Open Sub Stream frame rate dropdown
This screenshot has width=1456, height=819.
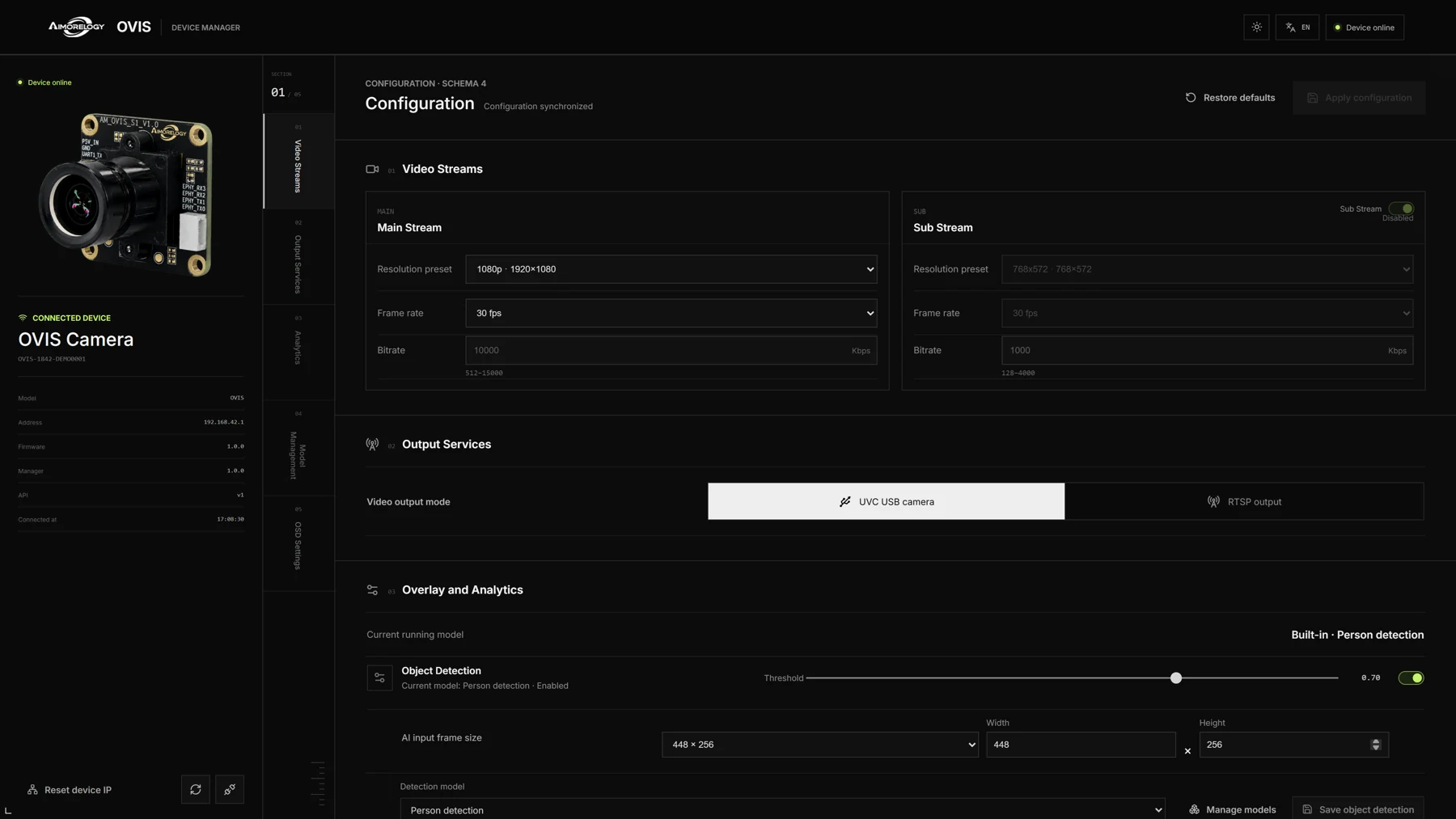click(1208, 313)
